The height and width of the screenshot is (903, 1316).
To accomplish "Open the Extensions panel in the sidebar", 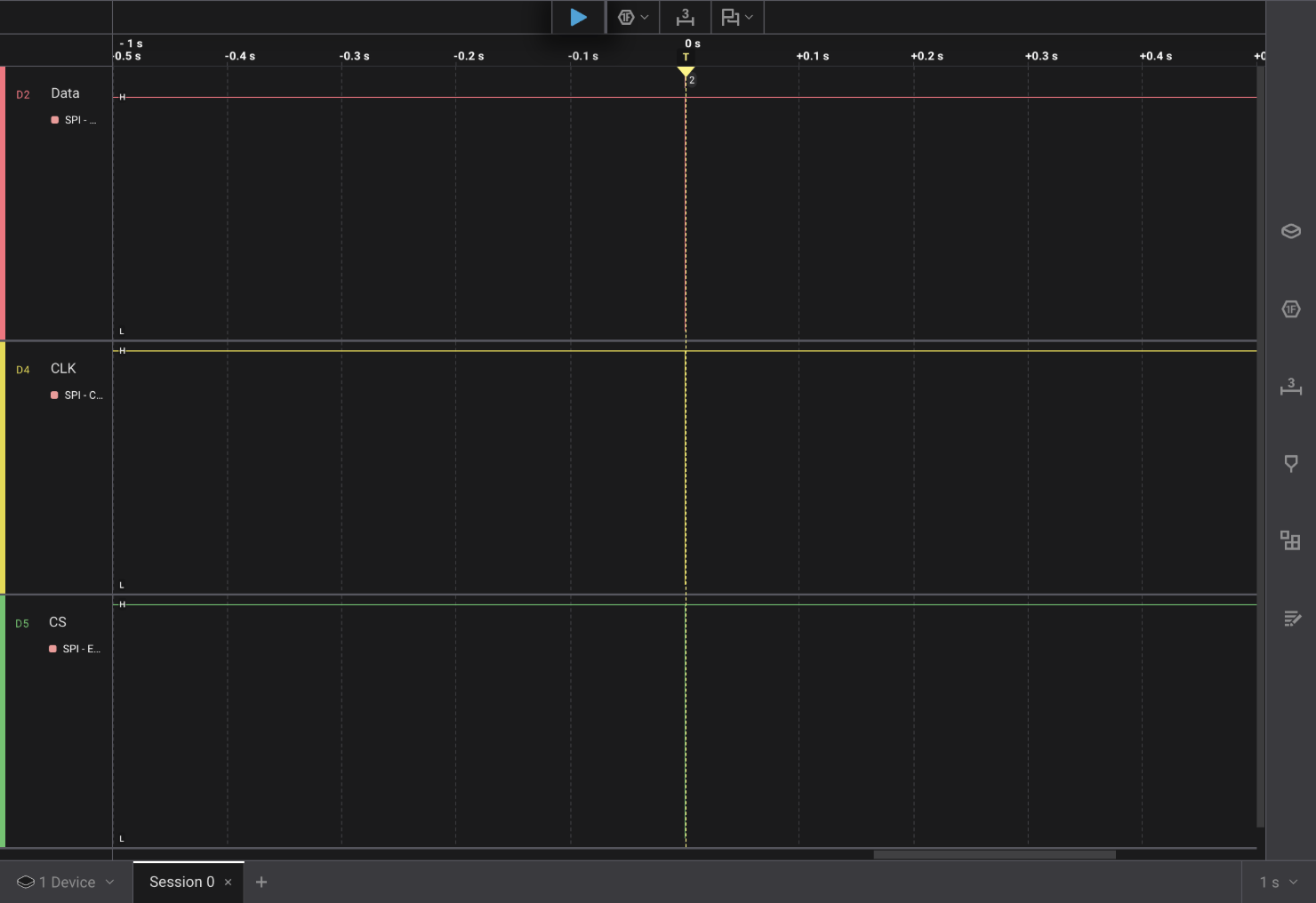I will pyautogui.click(x=1290, y=540).
